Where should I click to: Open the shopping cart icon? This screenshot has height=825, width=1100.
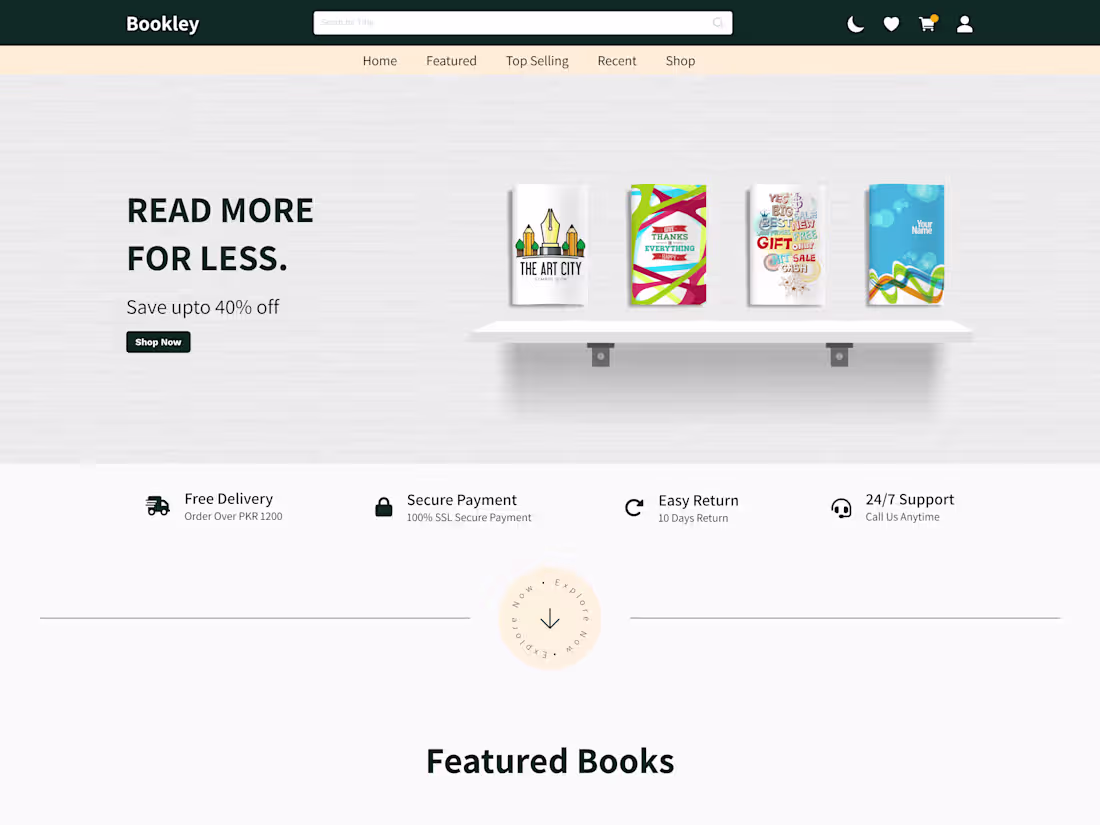[x=927, y=24]
